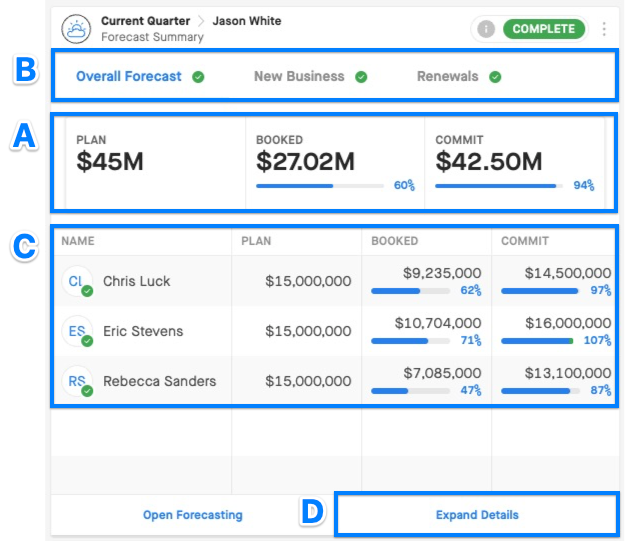Click Chris Luck's 97% commit progress bar
This screenshot has height=541, width=625.
[540, 291]
